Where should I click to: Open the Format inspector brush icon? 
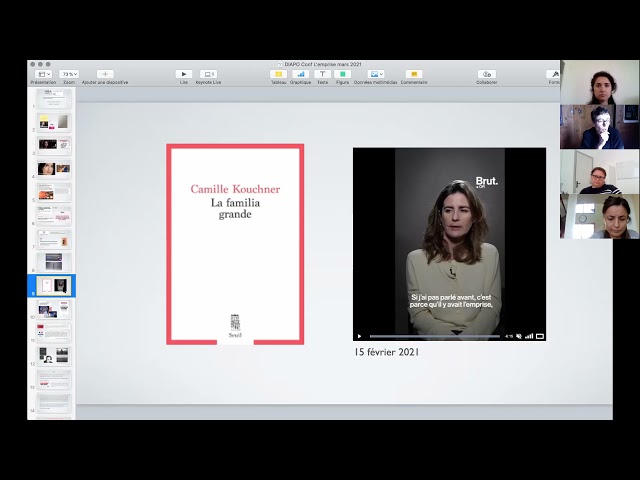point(554,74)
